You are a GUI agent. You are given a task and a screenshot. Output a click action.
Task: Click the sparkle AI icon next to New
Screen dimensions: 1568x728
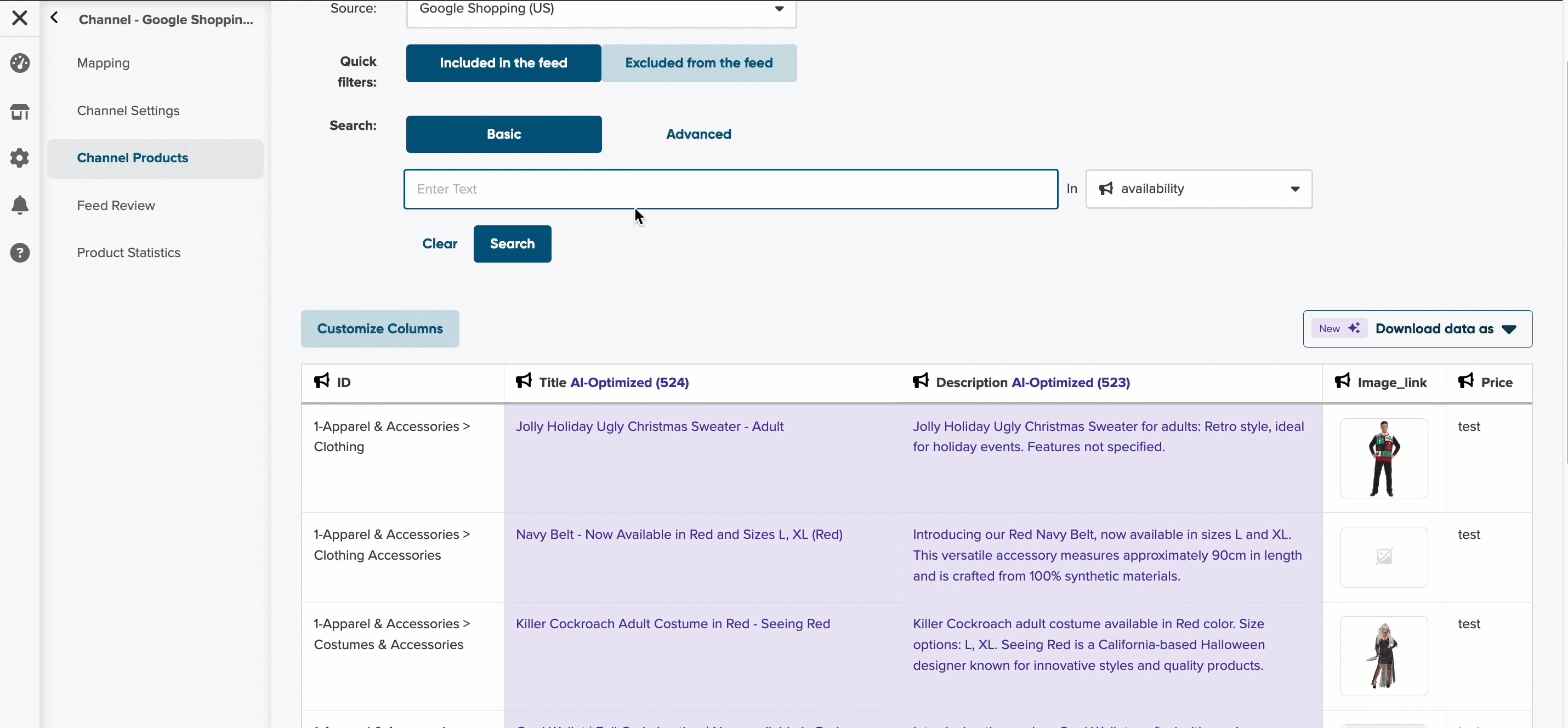[x=1354, y=329]
